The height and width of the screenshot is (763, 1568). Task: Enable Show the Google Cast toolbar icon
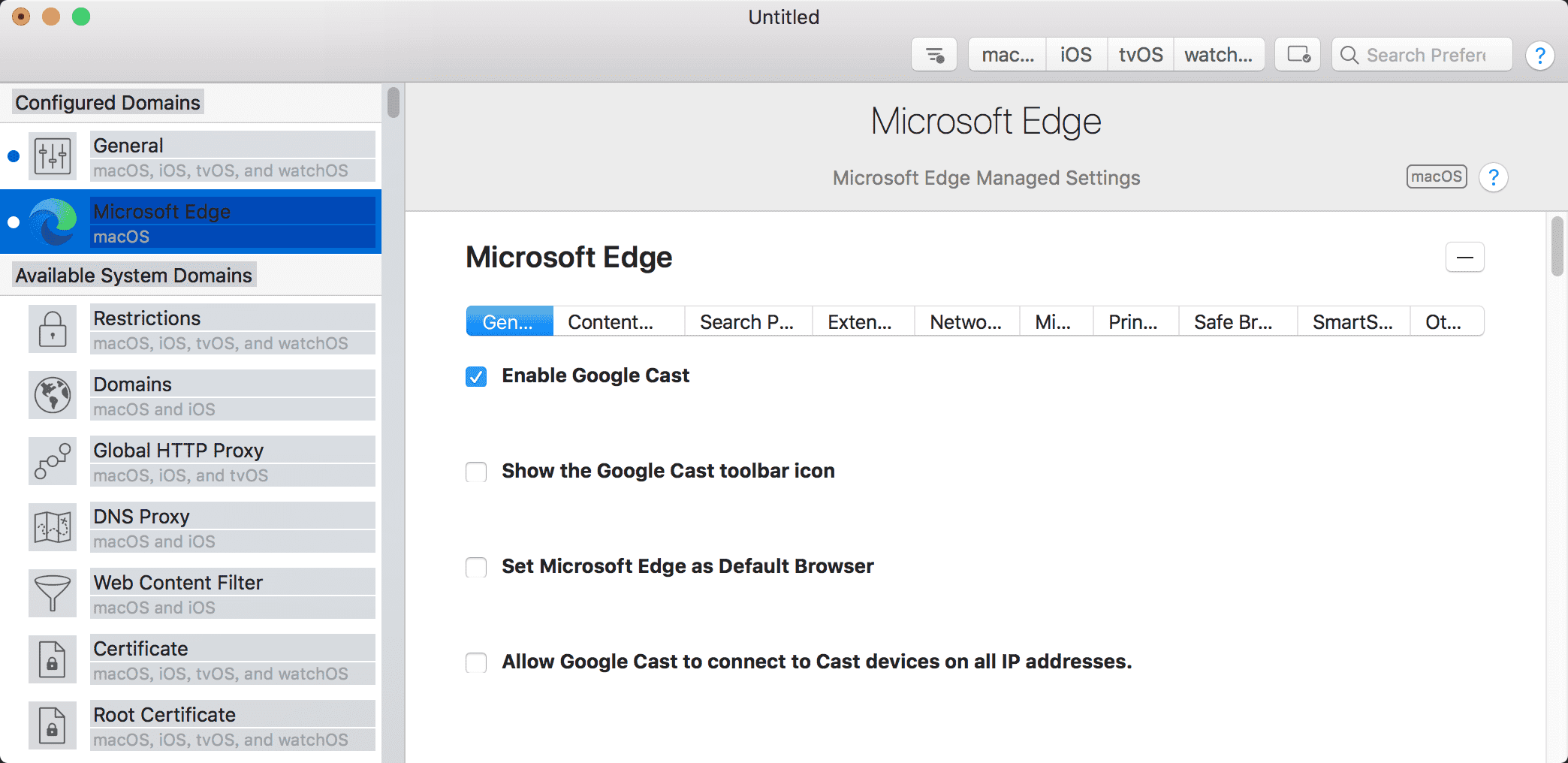click(476, 472)
